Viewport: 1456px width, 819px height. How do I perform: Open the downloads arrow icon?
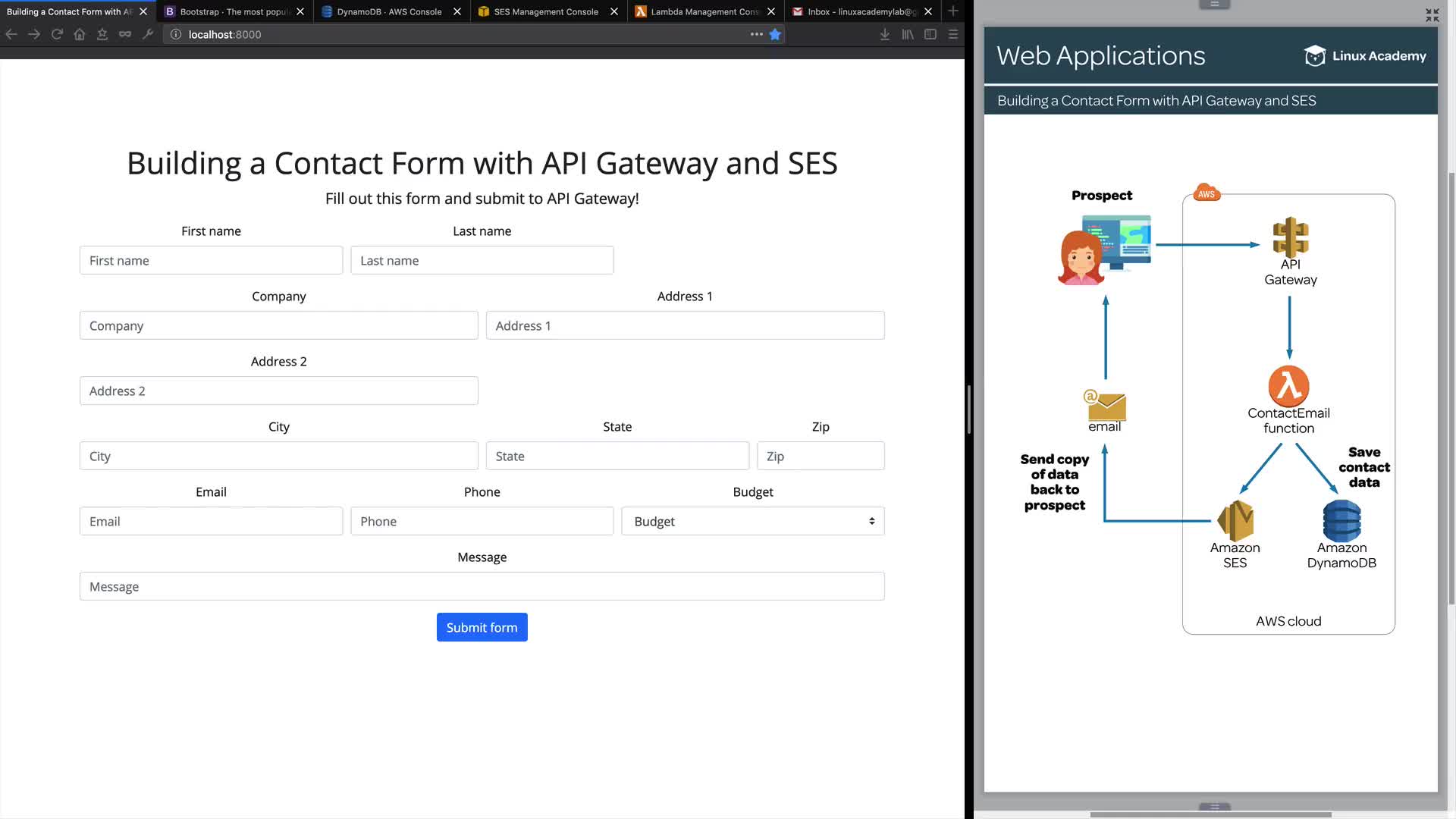coord(884,34)
